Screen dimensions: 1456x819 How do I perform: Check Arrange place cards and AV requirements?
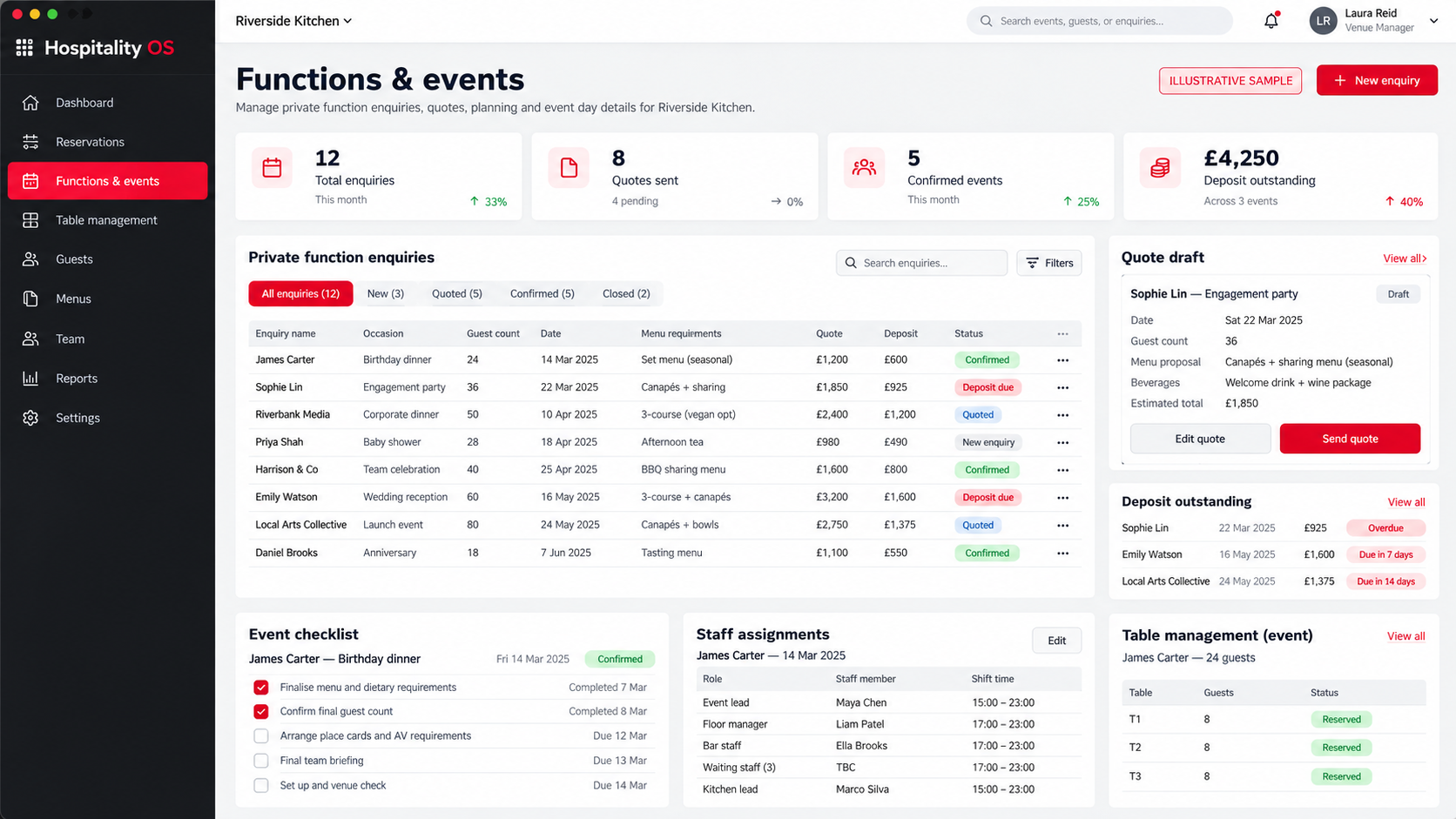(261, 736)
